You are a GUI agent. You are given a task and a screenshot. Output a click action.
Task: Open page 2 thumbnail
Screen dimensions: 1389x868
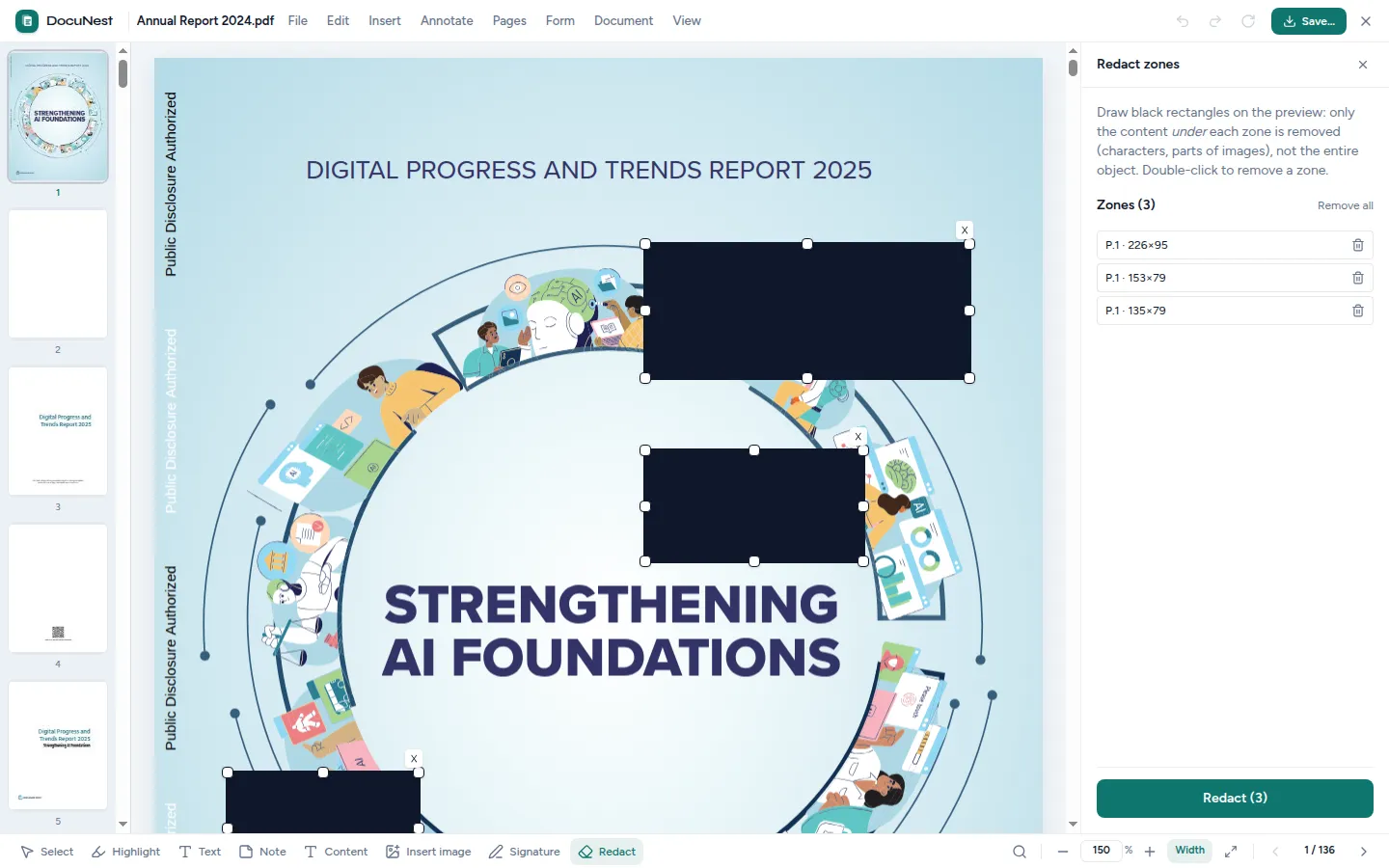(58, 274)
